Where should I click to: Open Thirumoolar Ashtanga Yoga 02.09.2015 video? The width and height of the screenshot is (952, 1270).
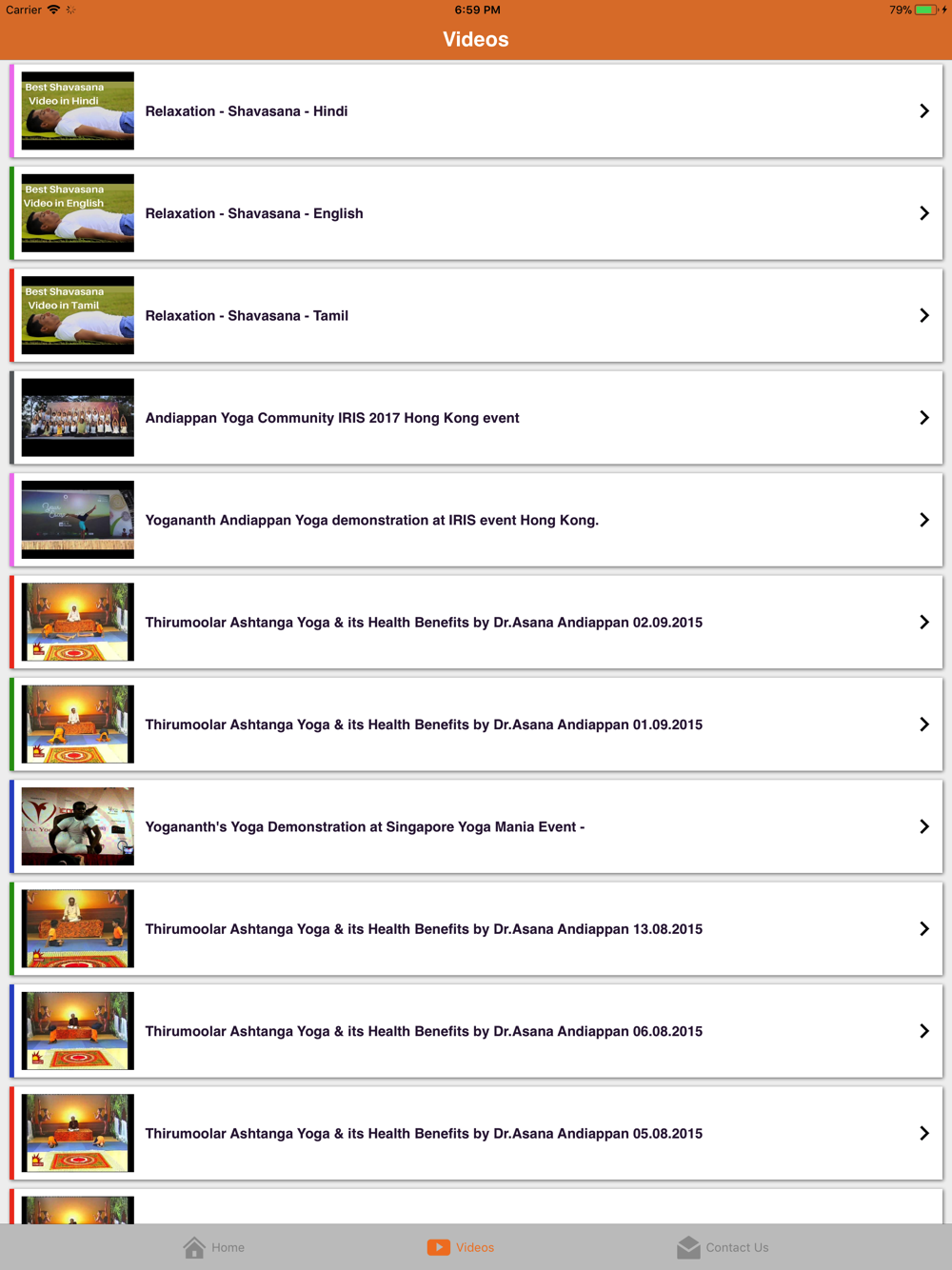click(x=476, y=622)
